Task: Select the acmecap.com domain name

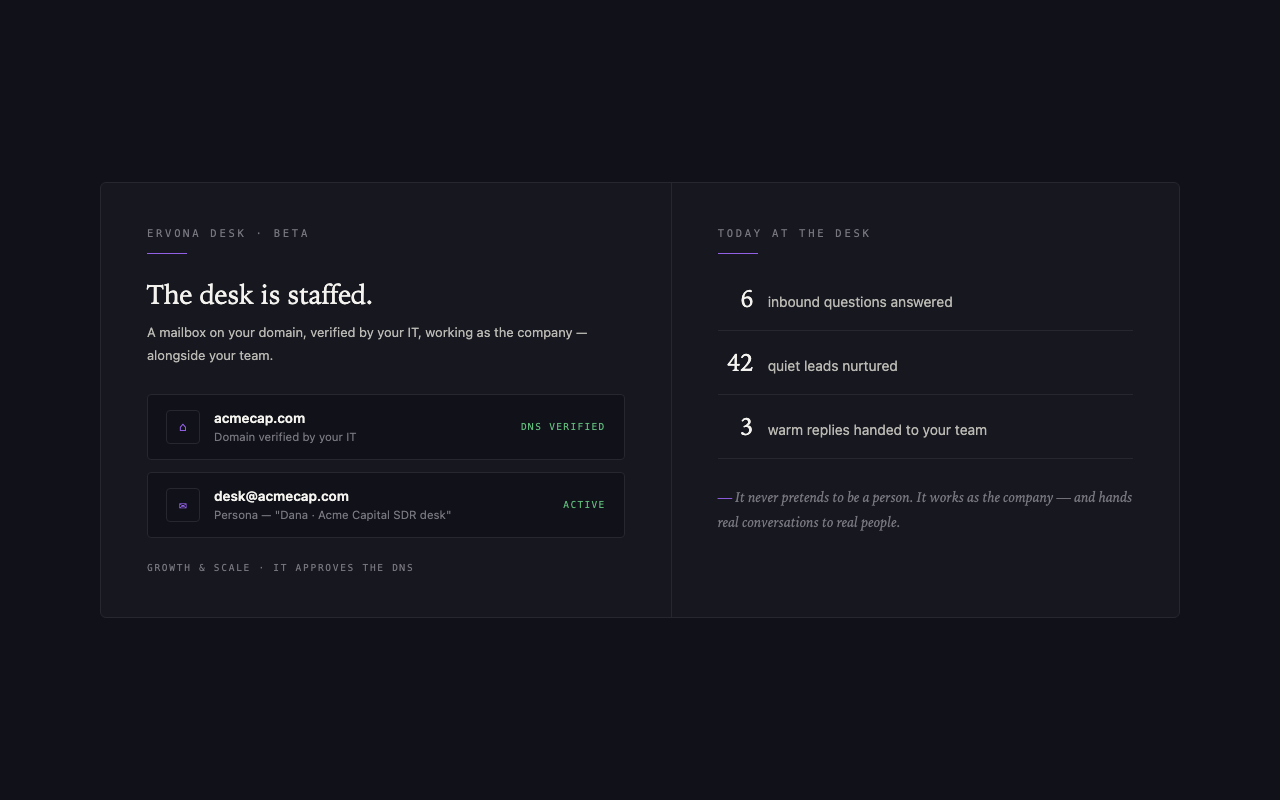Action: [259, 418]
